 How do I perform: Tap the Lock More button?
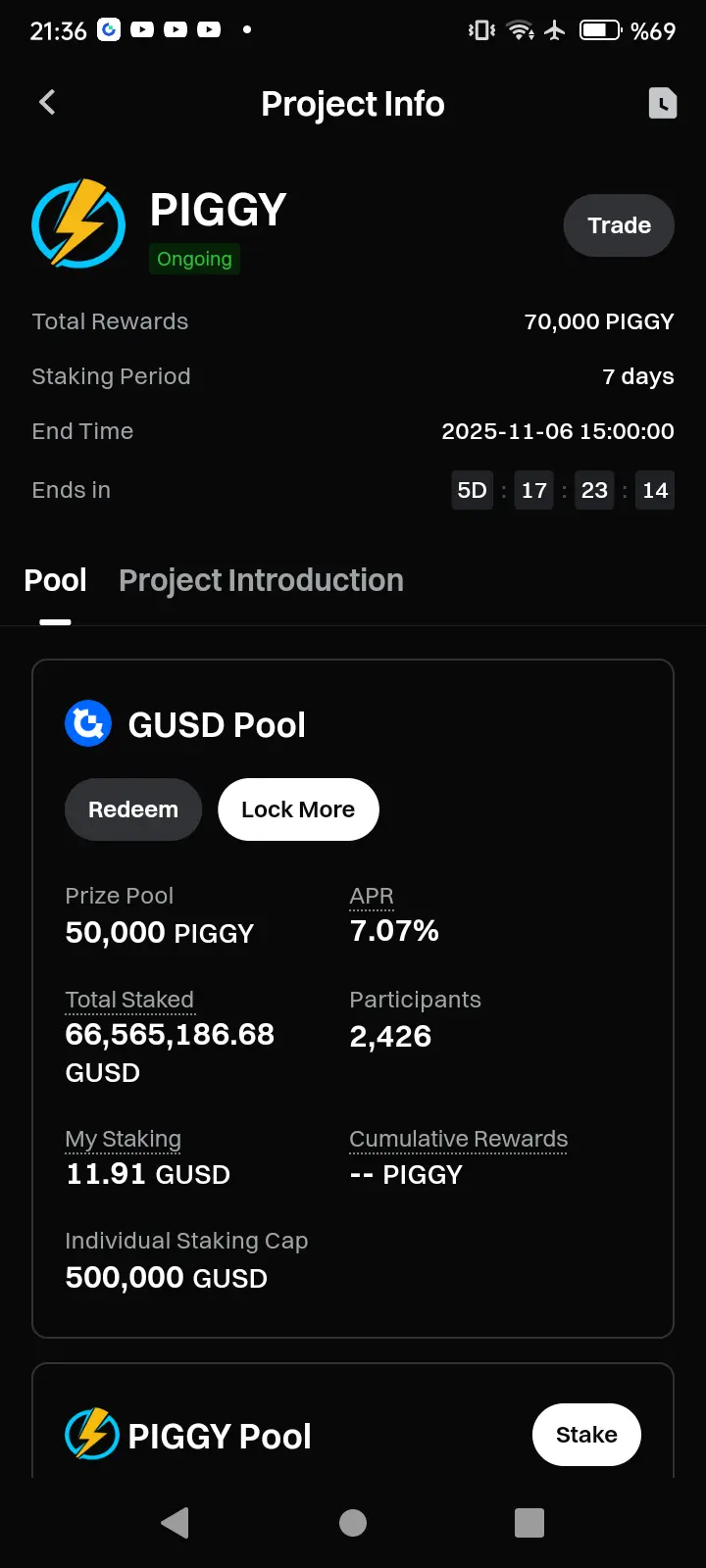[x=298, y=809]
